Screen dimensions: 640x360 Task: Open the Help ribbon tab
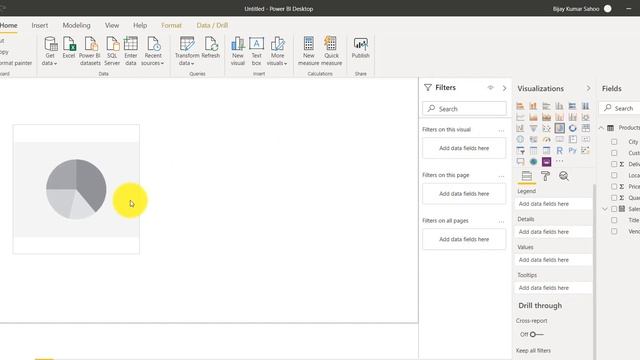click(140, 25)
